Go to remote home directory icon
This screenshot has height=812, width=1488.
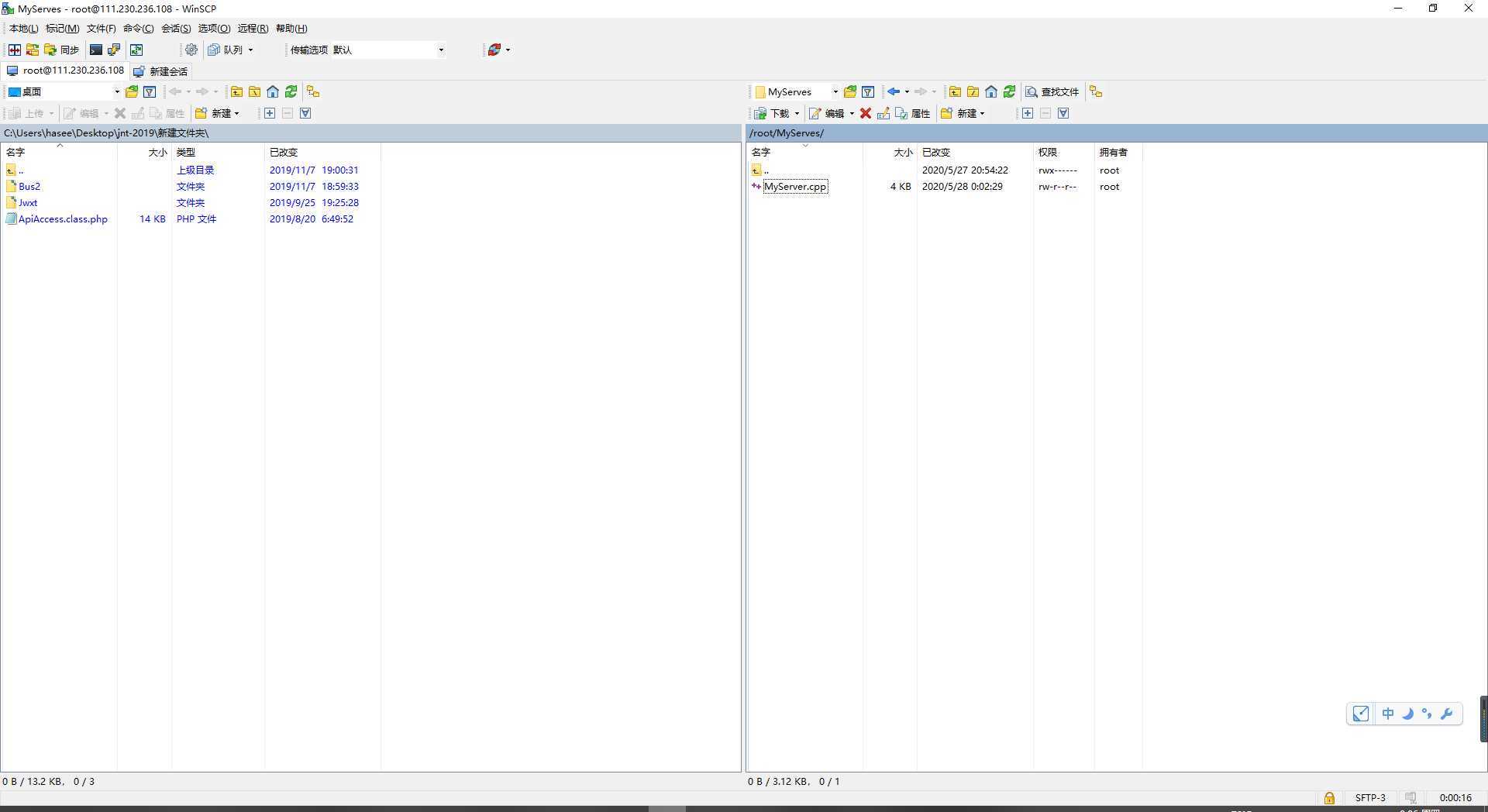(991, 91)
